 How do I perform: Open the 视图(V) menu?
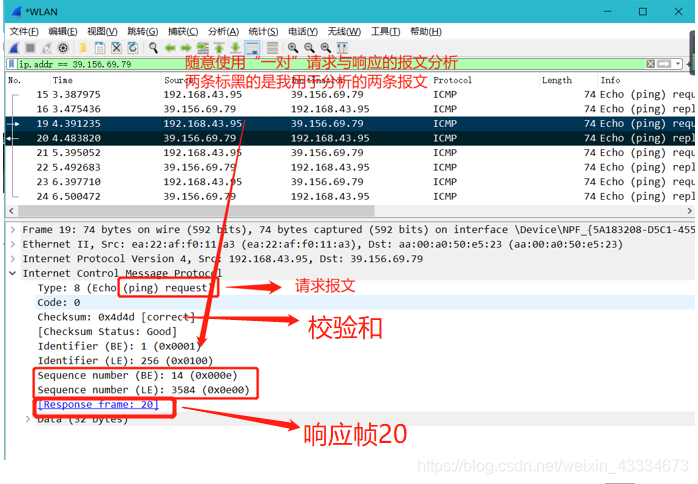coord(102,32)
